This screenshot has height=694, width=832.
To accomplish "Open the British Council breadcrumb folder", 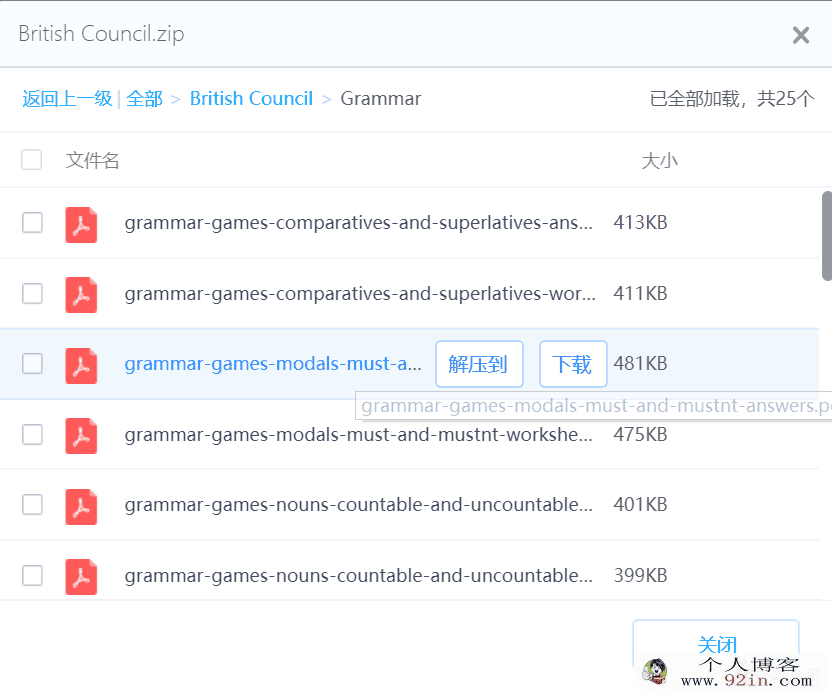I will pos(252,99).
